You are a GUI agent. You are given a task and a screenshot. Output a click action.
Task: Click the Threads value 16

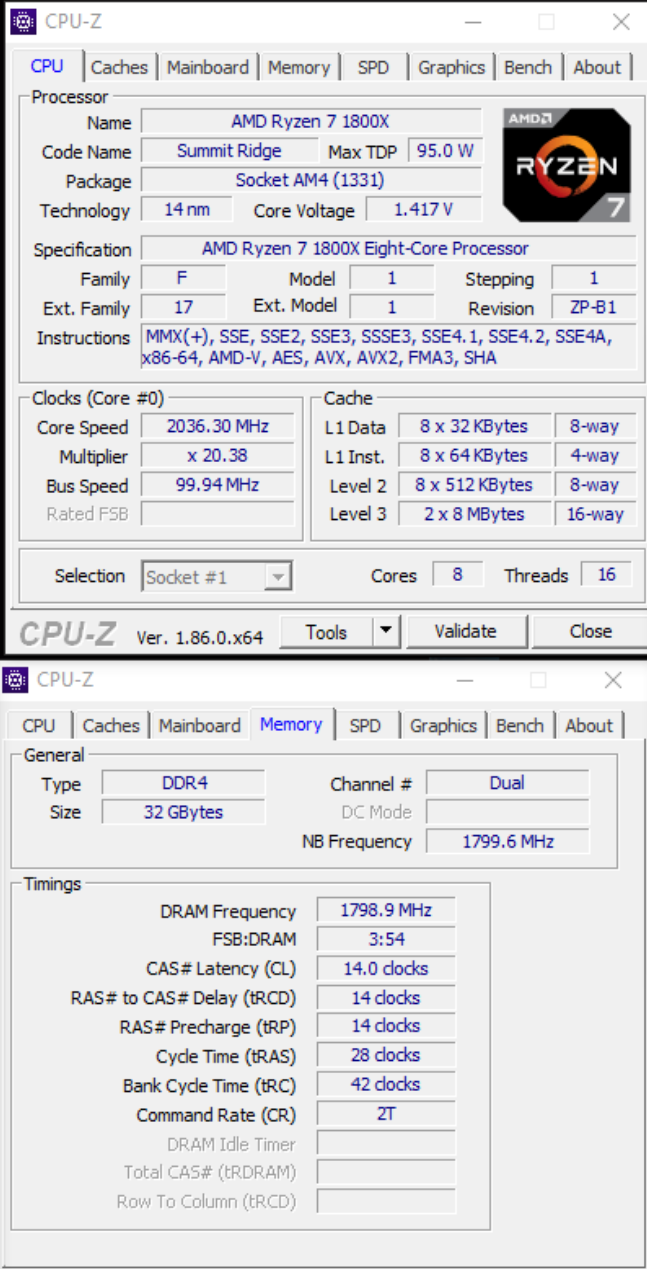click(606, 575)
